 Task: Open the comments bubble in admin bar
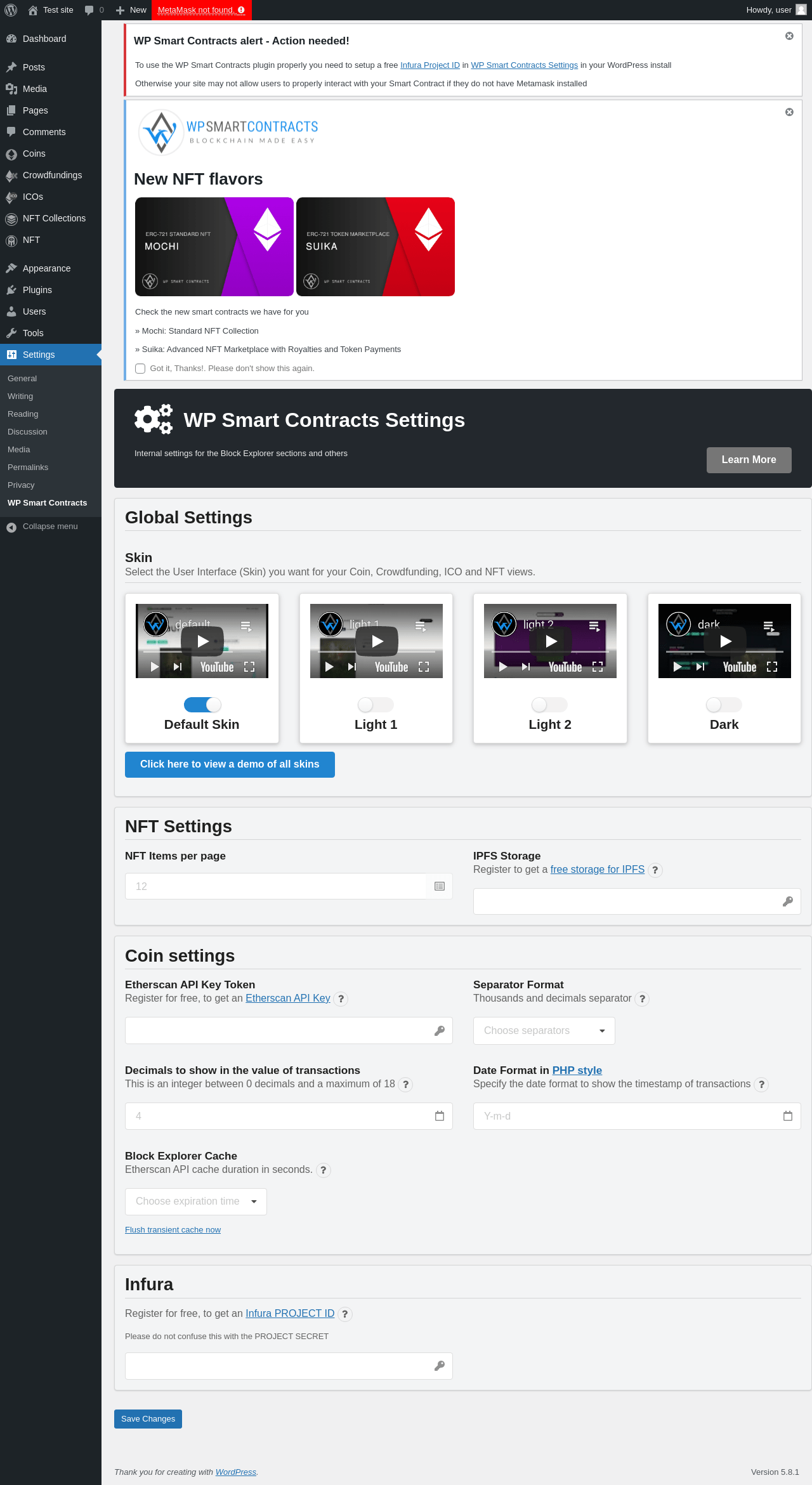coord(94,10)
